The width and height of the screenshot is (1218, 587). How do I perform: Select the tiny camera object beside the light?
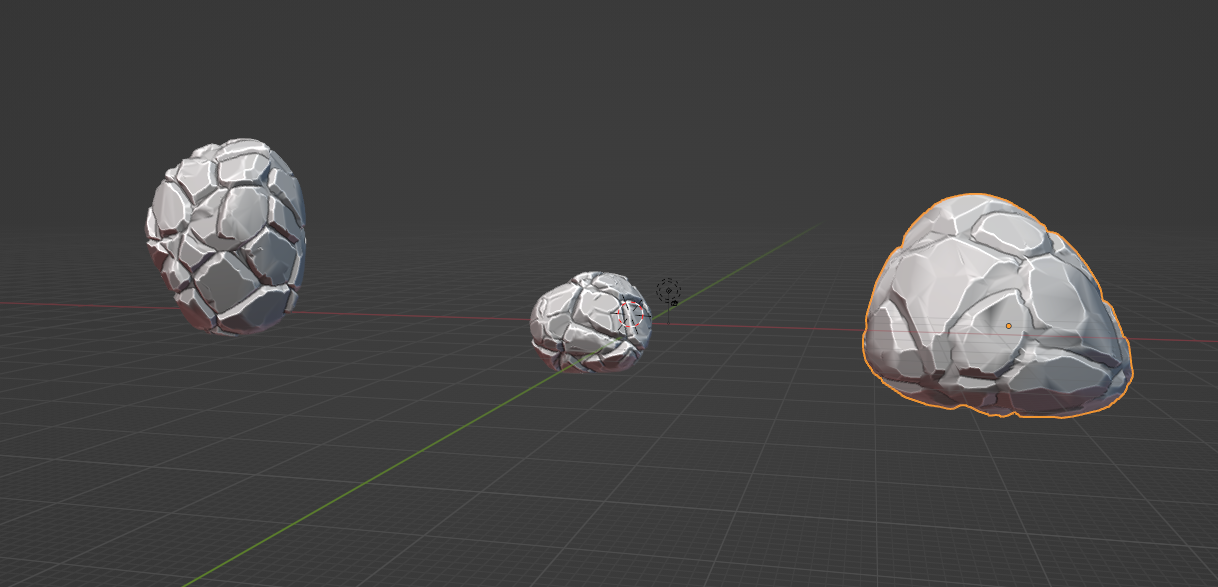pyautogui.click(x=675, y=302)
